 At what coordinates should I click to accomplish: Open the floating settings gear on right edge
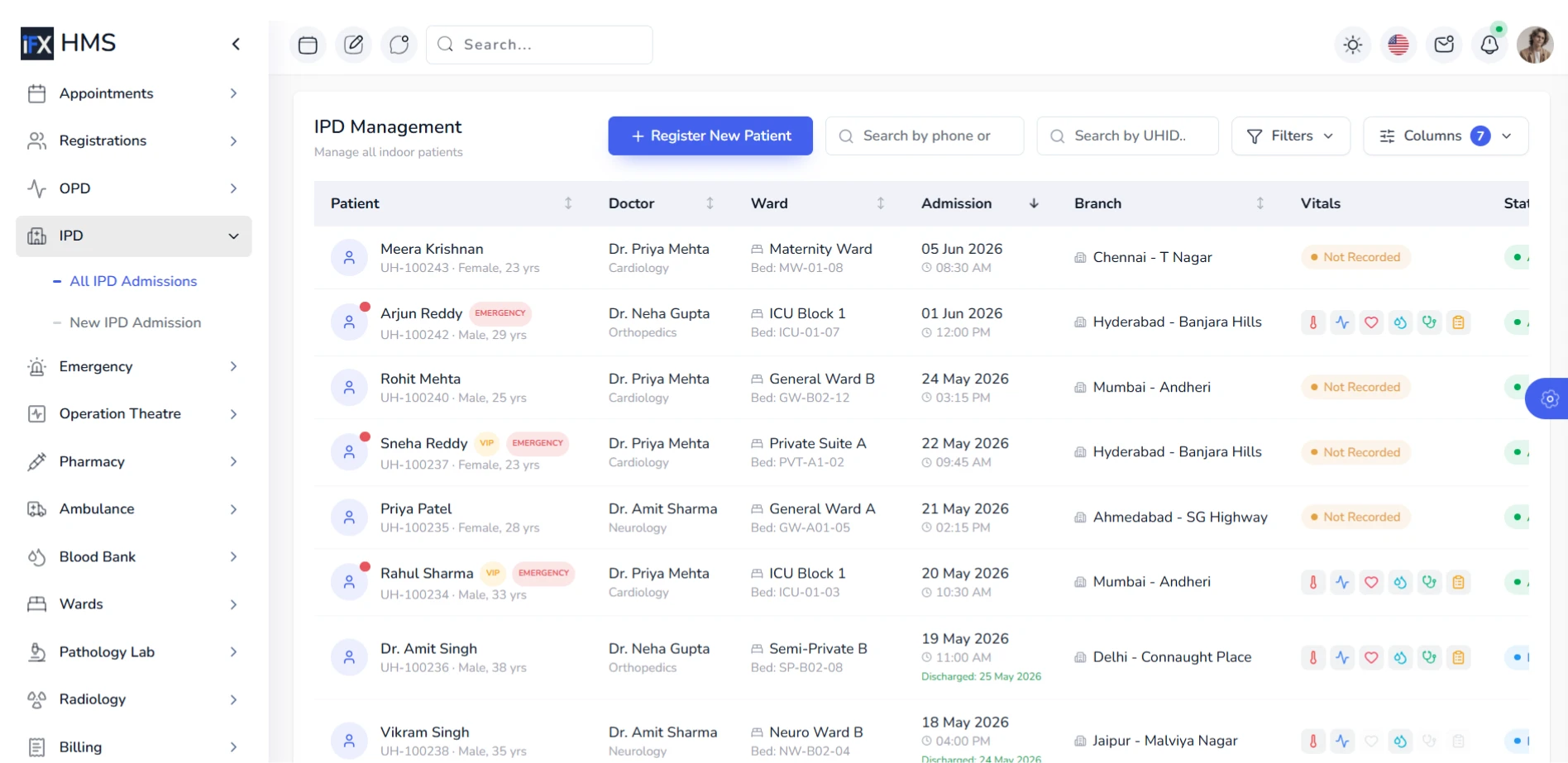pyautogui.click(x=1548, y=399)
